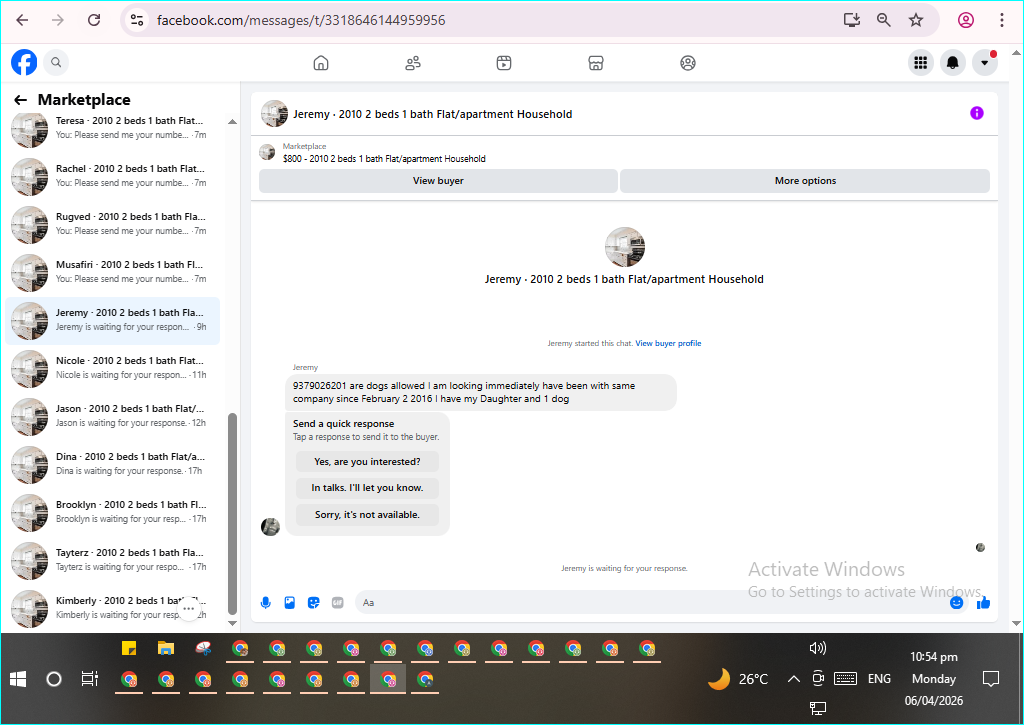This screenshot has height=725, width=1024.
Task: Open the Groups icon in top navigation
Action: tap(688, 63)
